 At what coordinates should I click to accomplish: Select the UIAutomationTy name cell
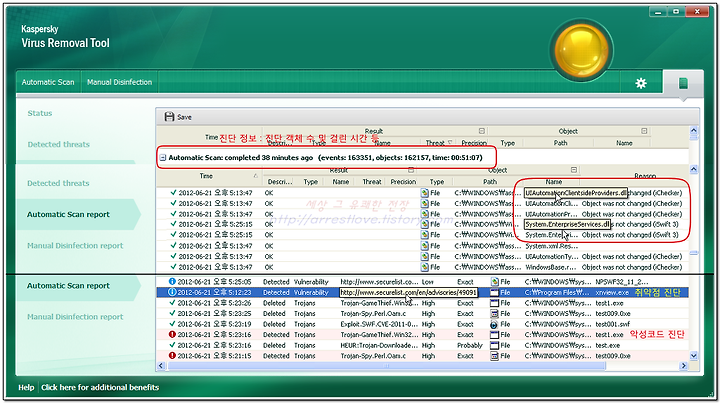[551, 257]
